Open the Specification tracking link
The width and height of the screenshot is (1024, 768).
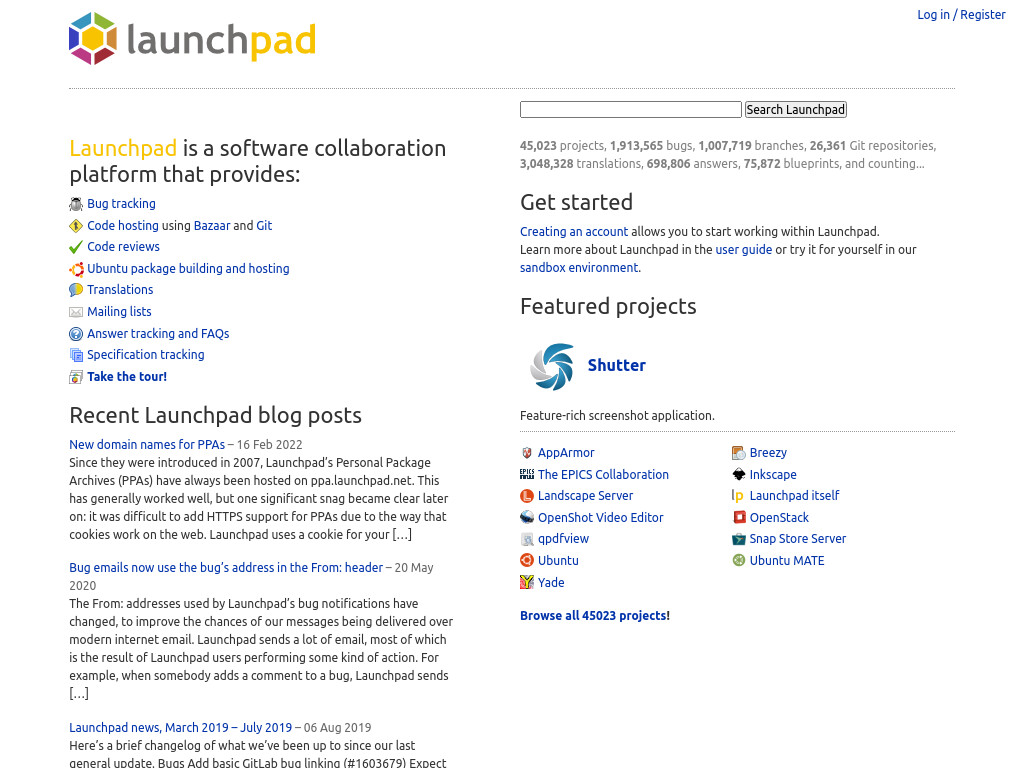146,355
